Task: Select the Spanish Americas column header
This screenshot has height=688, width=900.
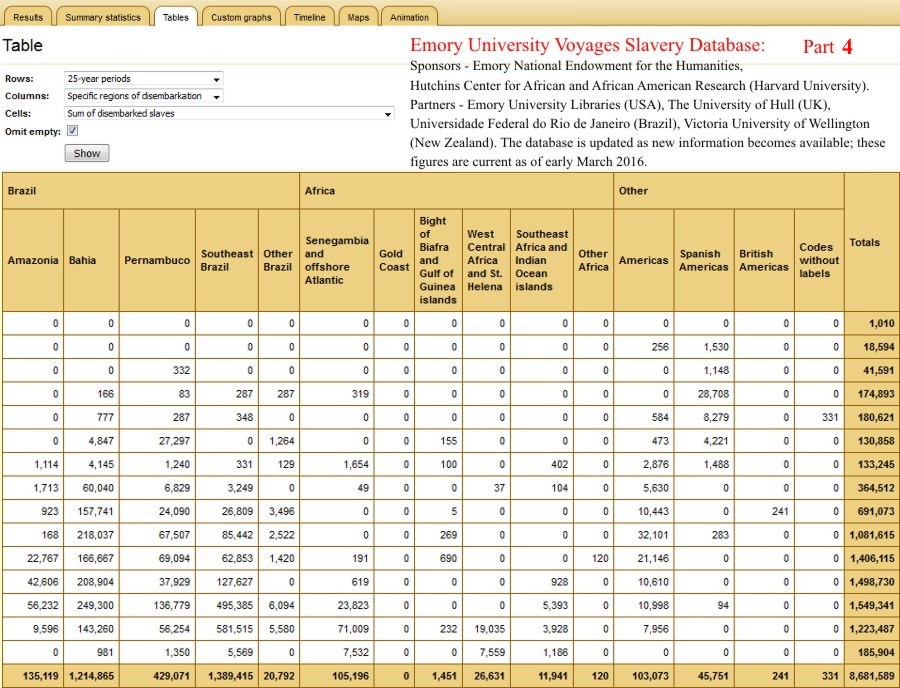Action: (x=704, y=260)
